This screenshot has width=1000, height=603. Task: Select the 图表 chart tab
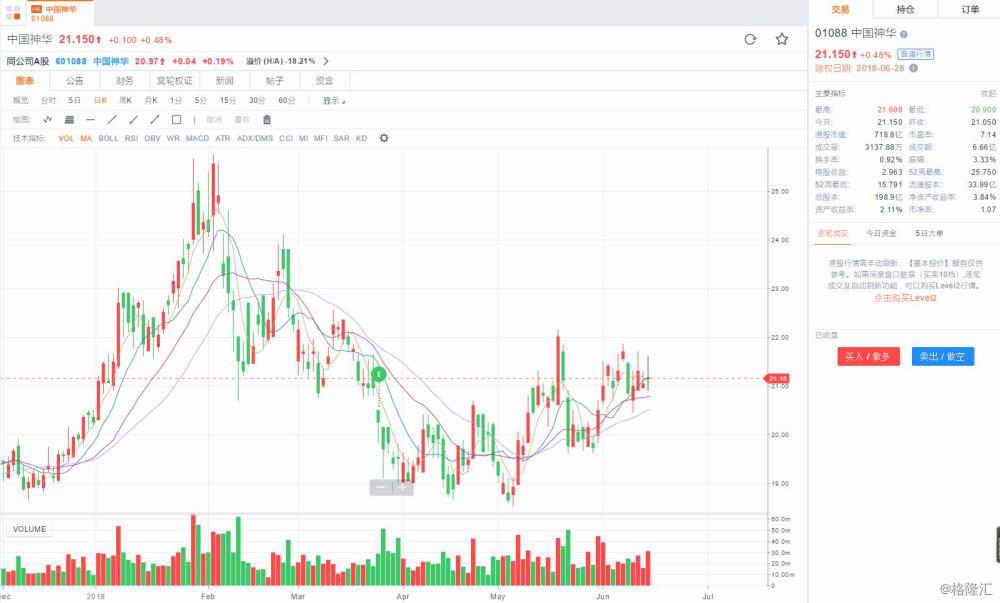click(x=25, y=80)
